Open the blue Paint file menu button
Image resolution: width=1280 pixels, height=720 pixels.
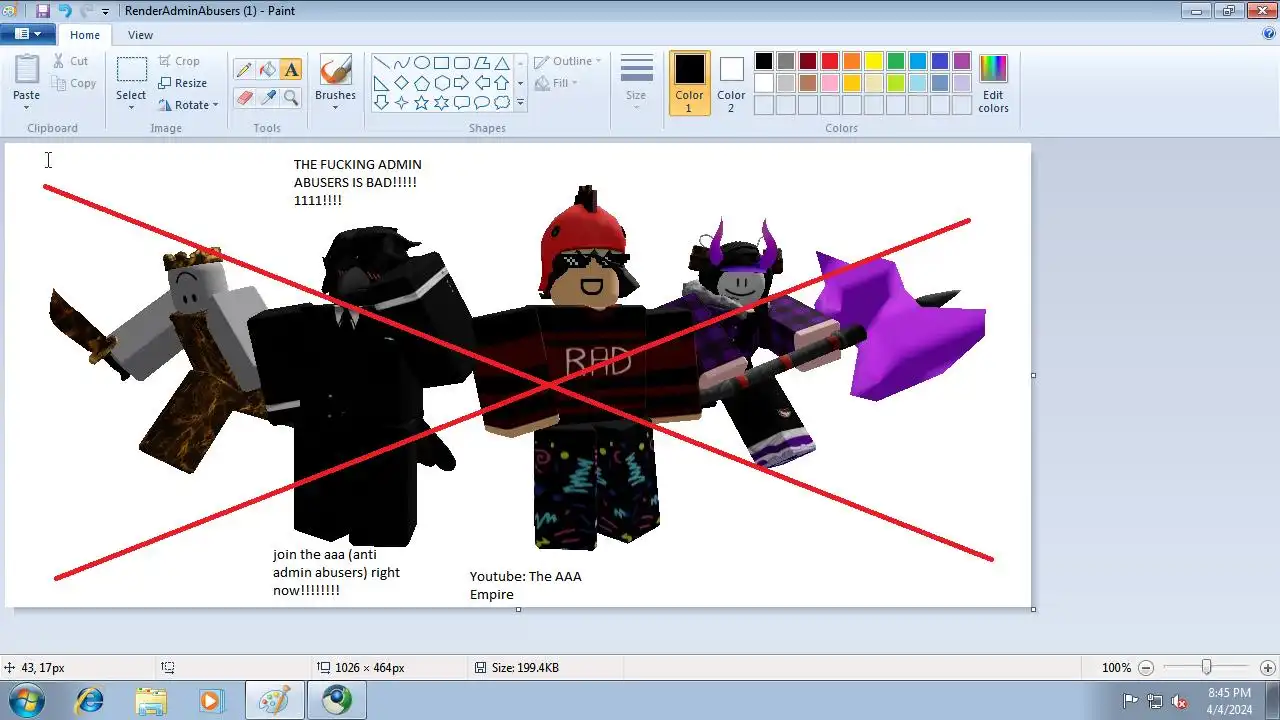(x=27, y=34)
